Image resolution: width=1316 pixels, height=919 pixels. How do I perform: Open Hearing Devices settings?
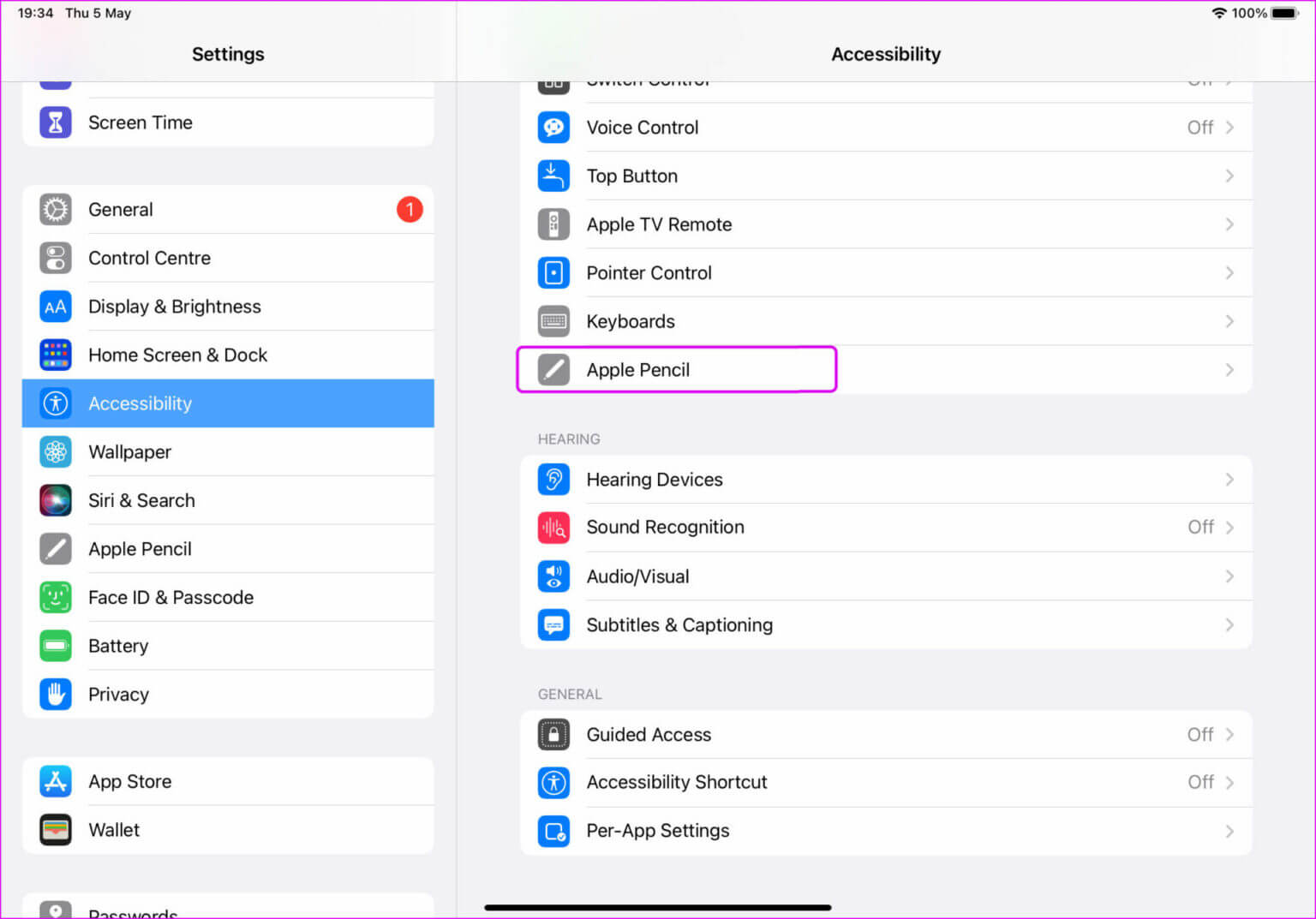click(x=886, y=479)
